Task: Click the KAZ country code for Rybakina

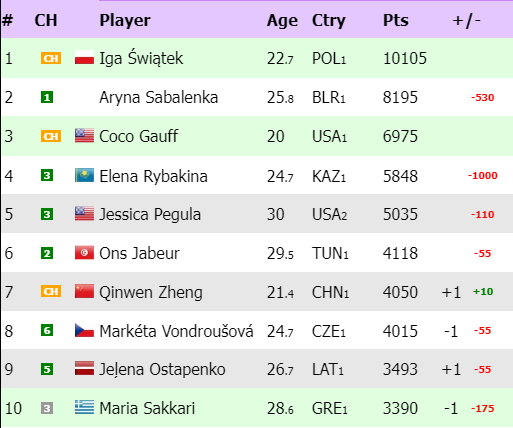Action: (x=329, y=176)
